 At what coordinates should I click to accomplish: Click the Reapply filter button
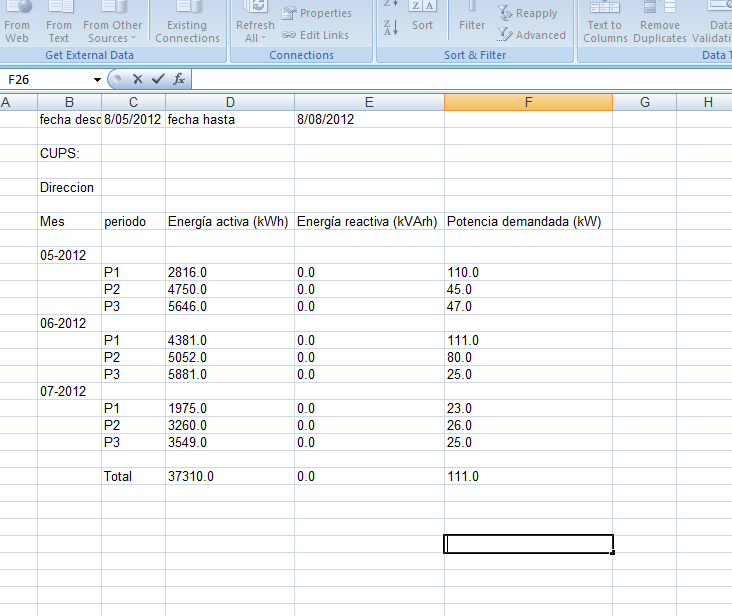point(528,14)
